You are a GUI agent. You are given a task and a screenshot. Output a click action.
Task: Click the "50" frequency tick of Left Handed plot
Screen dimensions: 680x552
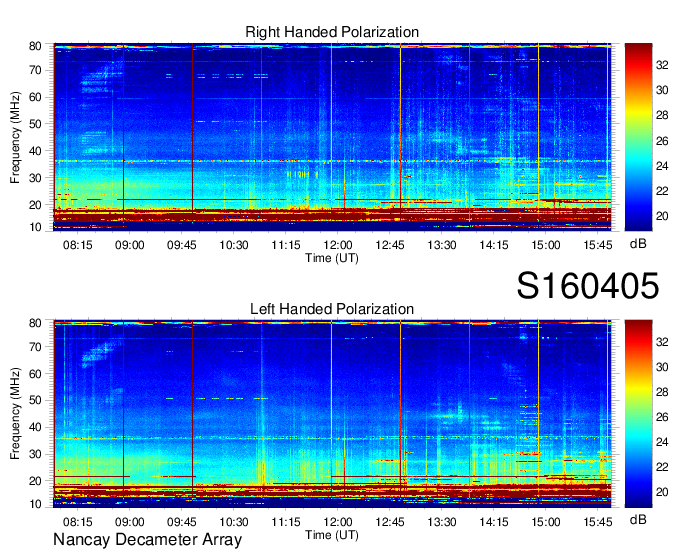(35, 400)
